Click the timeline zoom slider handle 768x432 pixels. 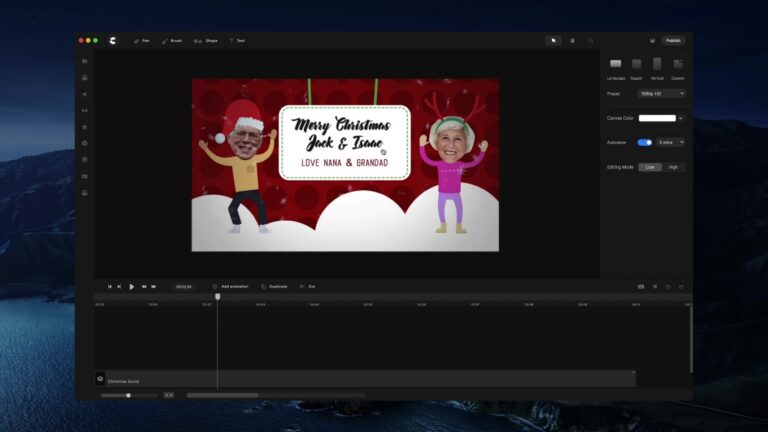pos(128,395)
